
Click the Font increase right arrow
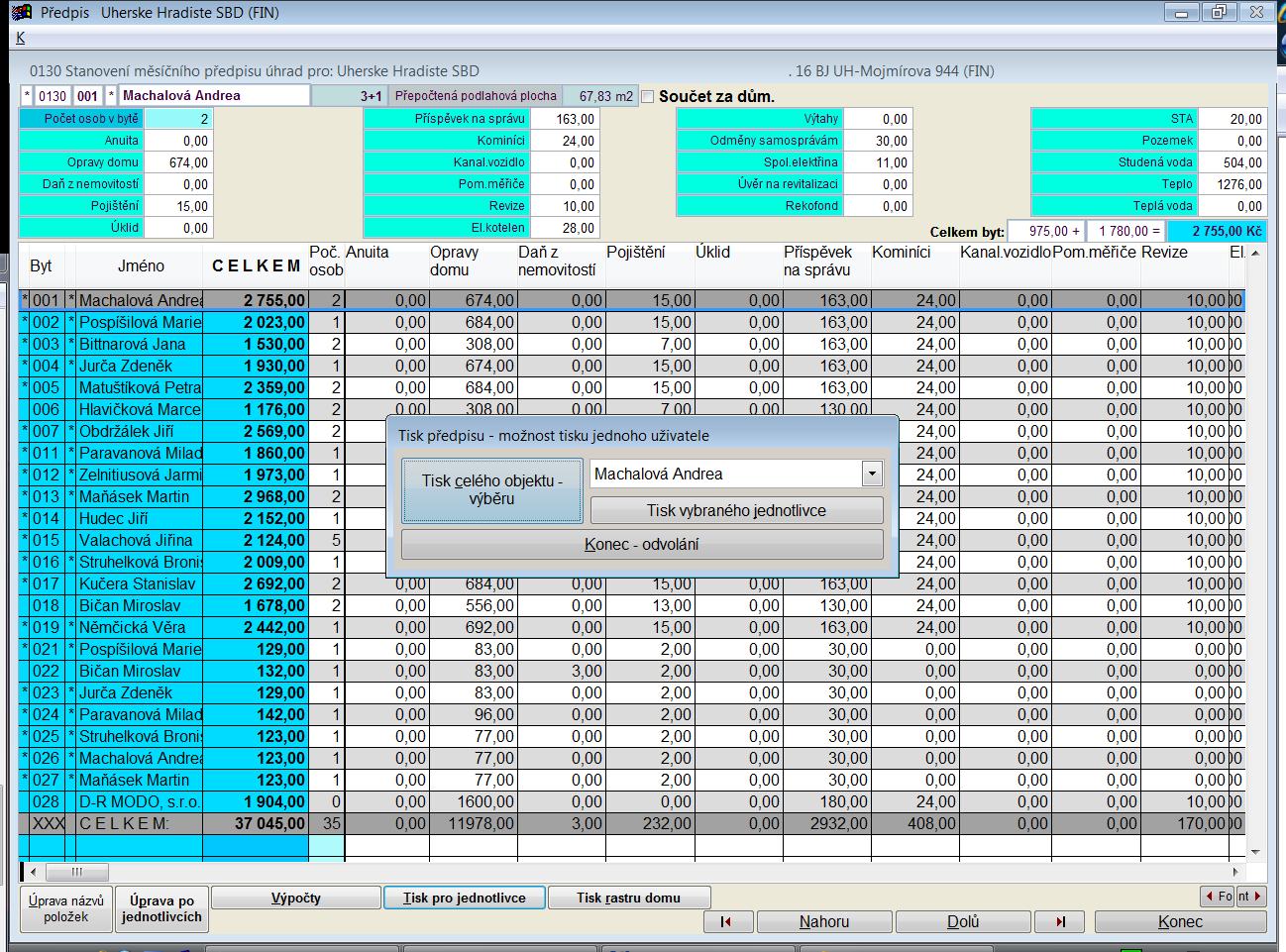pyautogui.click(x=1257, y=897)
